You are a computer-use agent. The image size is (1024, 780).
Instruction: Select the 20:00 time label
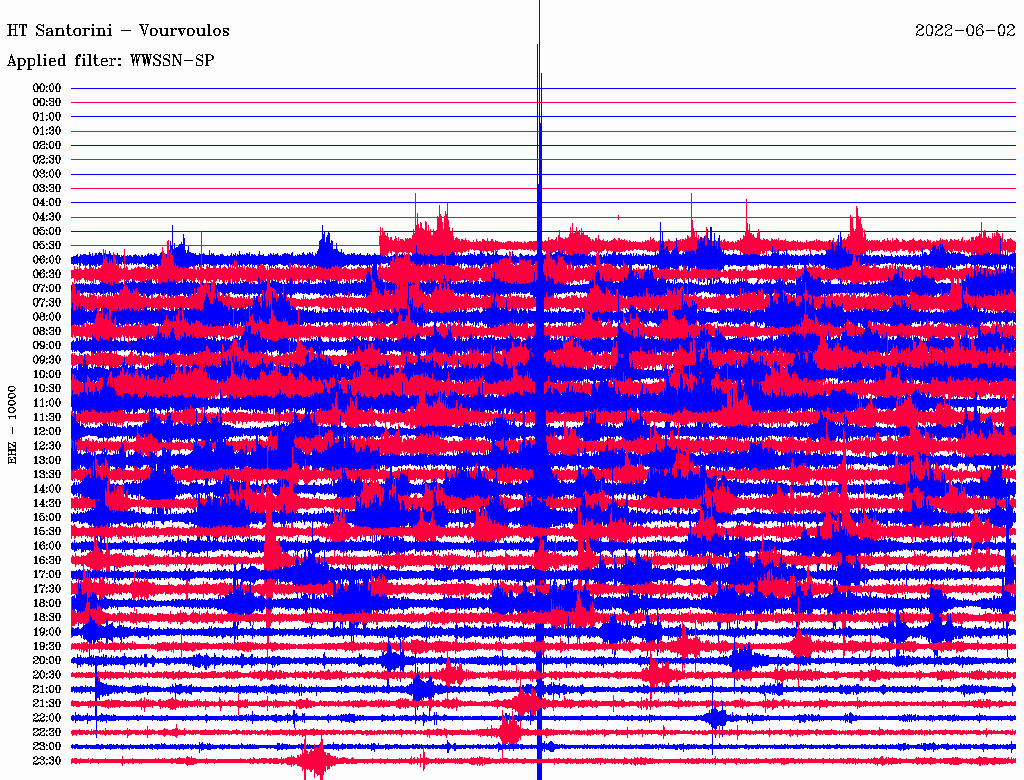tap(47, 660)
